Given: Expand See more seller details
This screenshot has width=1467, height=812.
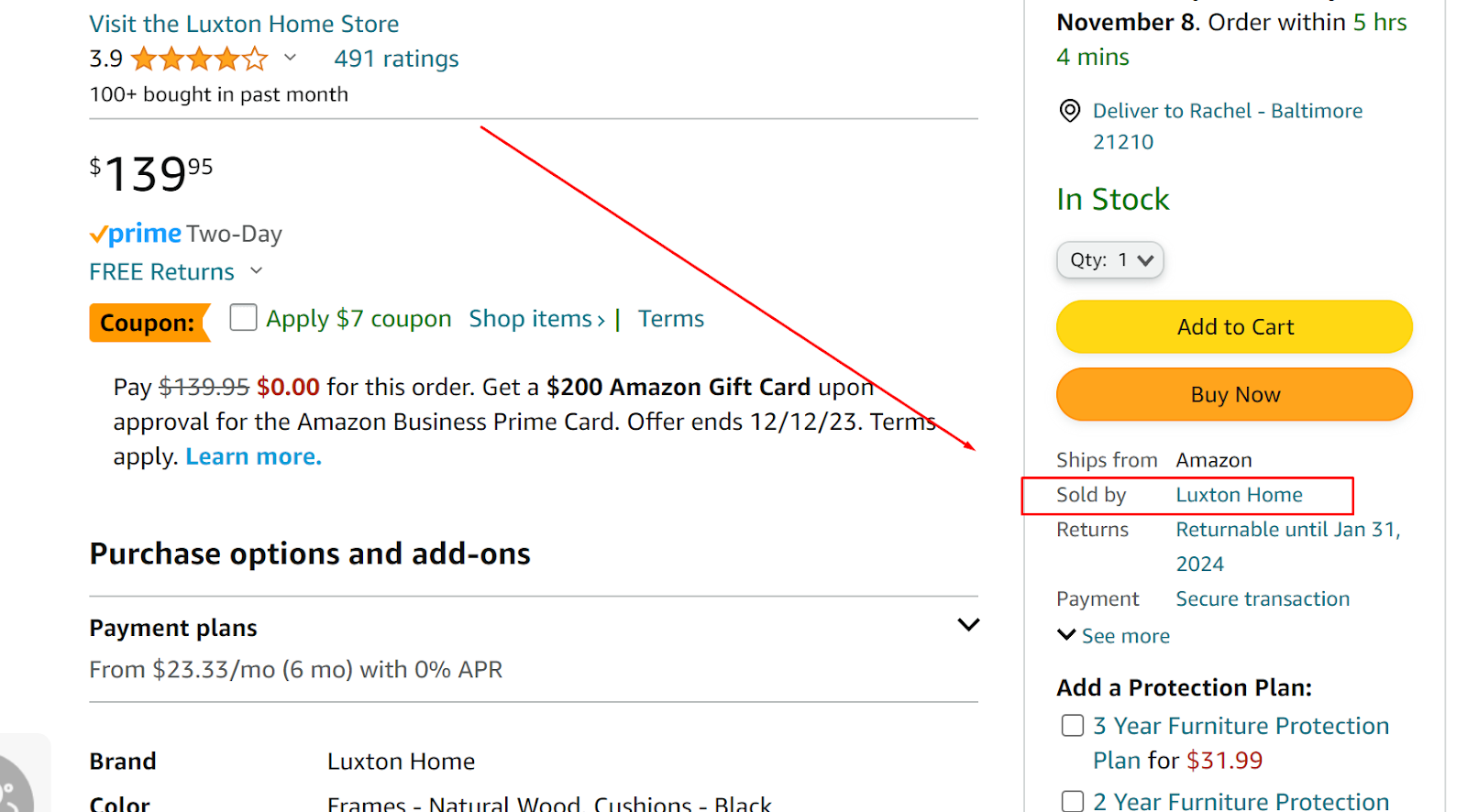Looking at the screenshot, I should (1114, 636).
